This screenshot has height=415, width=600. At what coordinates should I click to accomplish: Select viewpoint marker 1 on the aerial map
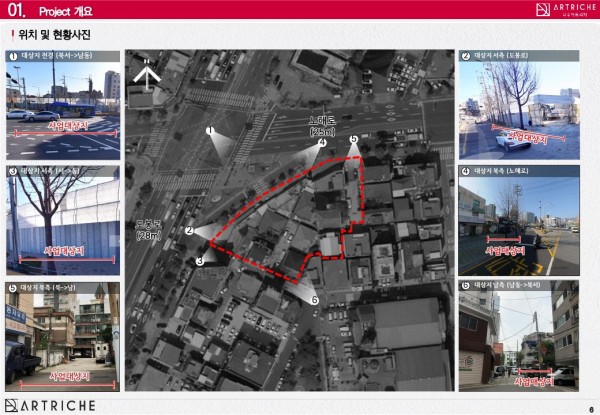[210, 131]
